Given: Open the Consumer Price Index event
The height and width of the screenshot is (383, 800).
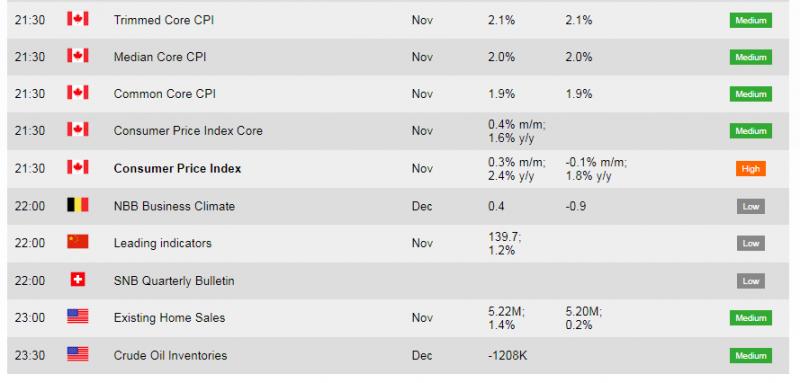Looking at the screenshot, I should point(177,168).
